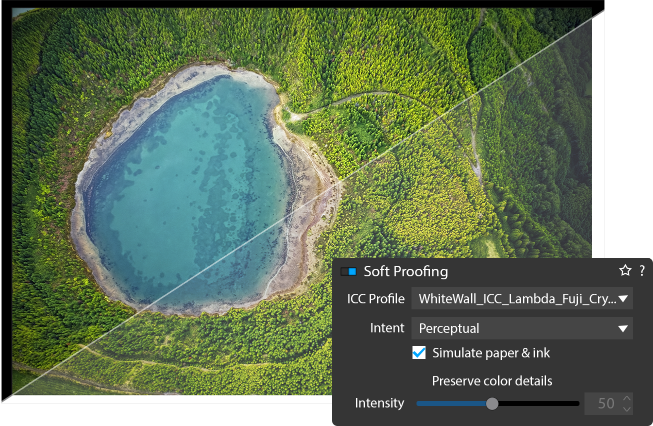Click the blue filled portion of the Intensity track

[x=451, y=404]
